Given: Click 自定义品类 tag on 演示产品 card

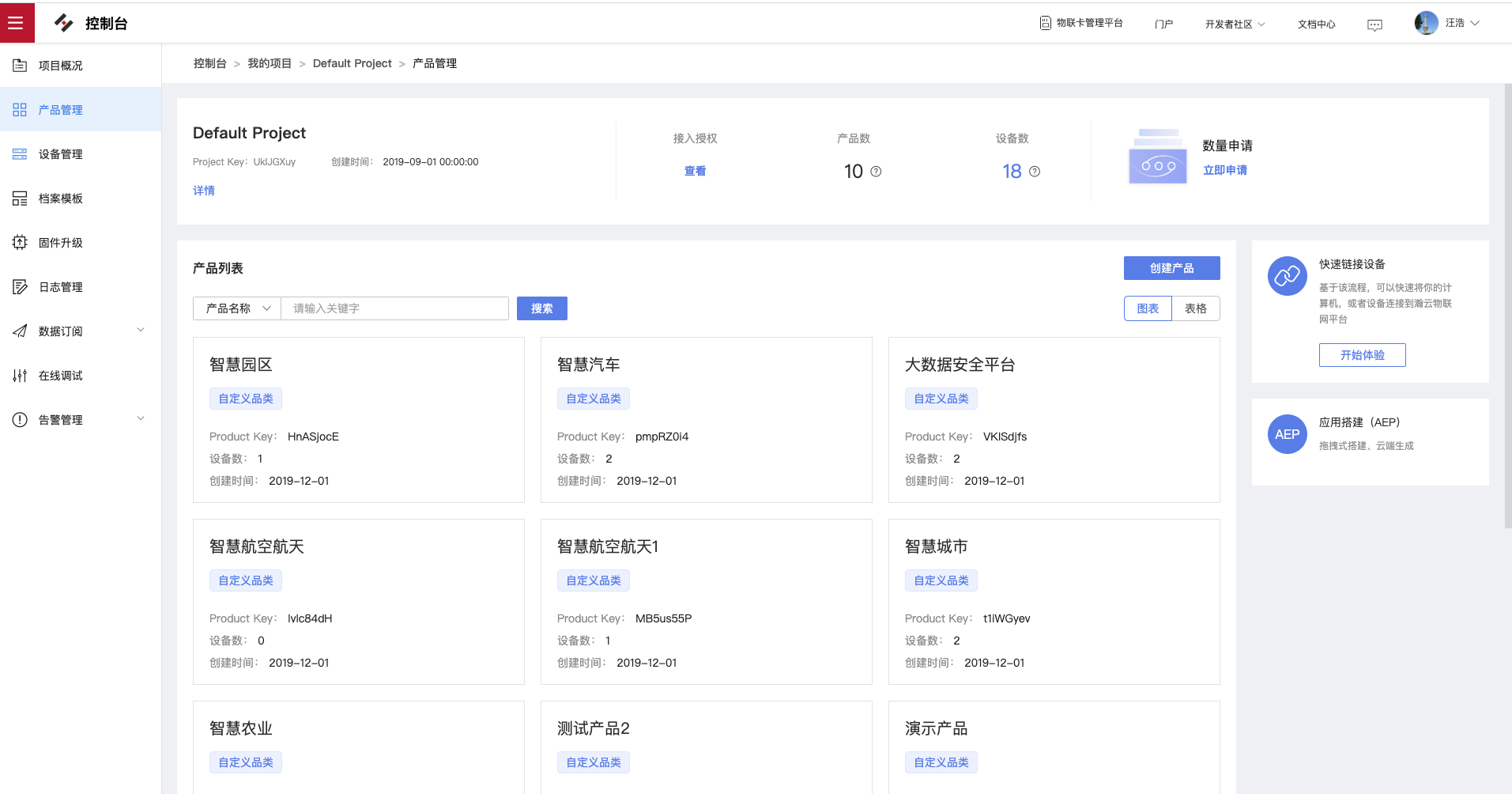Looking at the screenshot, I should [941, 762].
